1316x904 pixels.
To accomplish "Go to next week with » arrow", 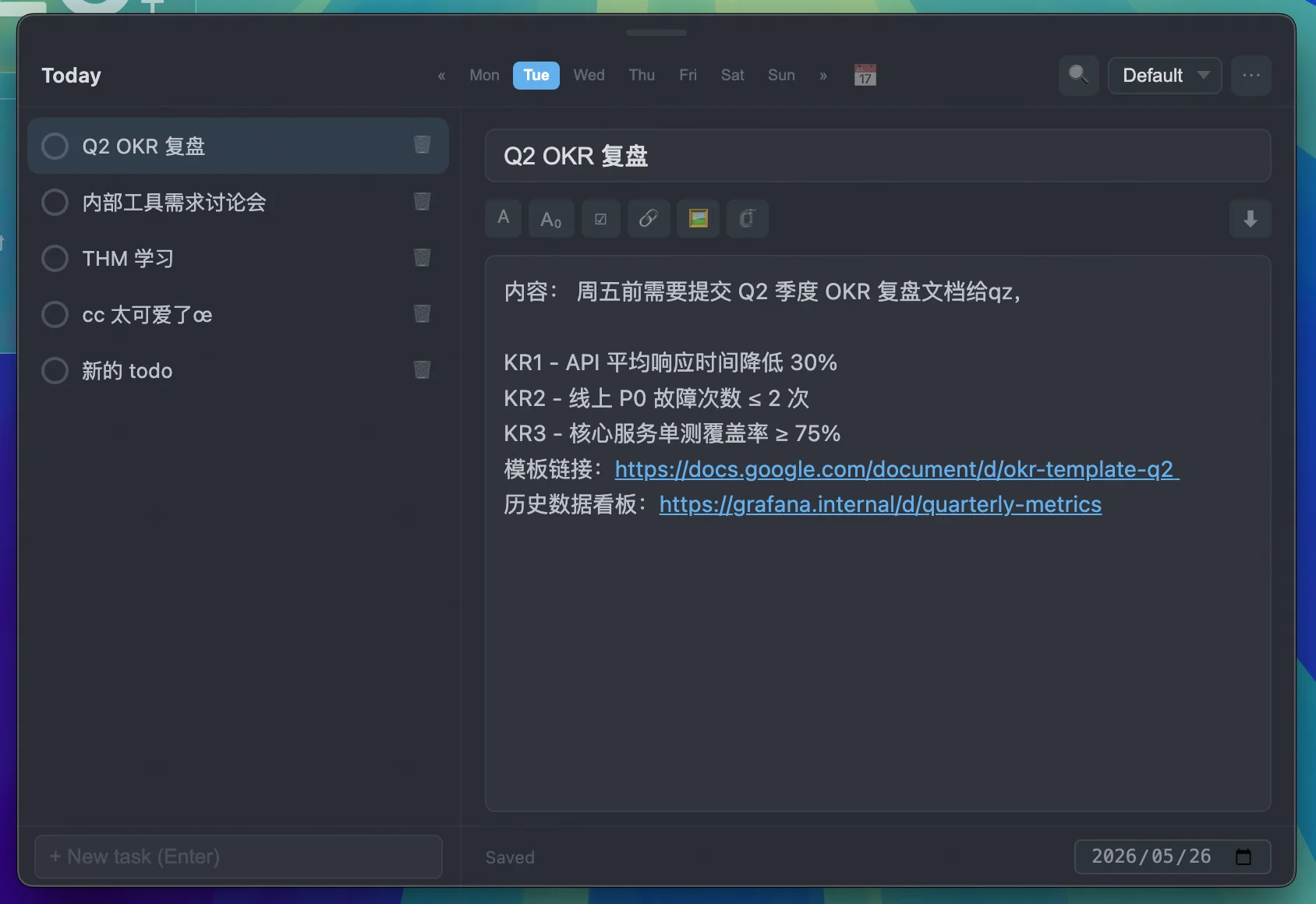I will click(x=823, y=76).
